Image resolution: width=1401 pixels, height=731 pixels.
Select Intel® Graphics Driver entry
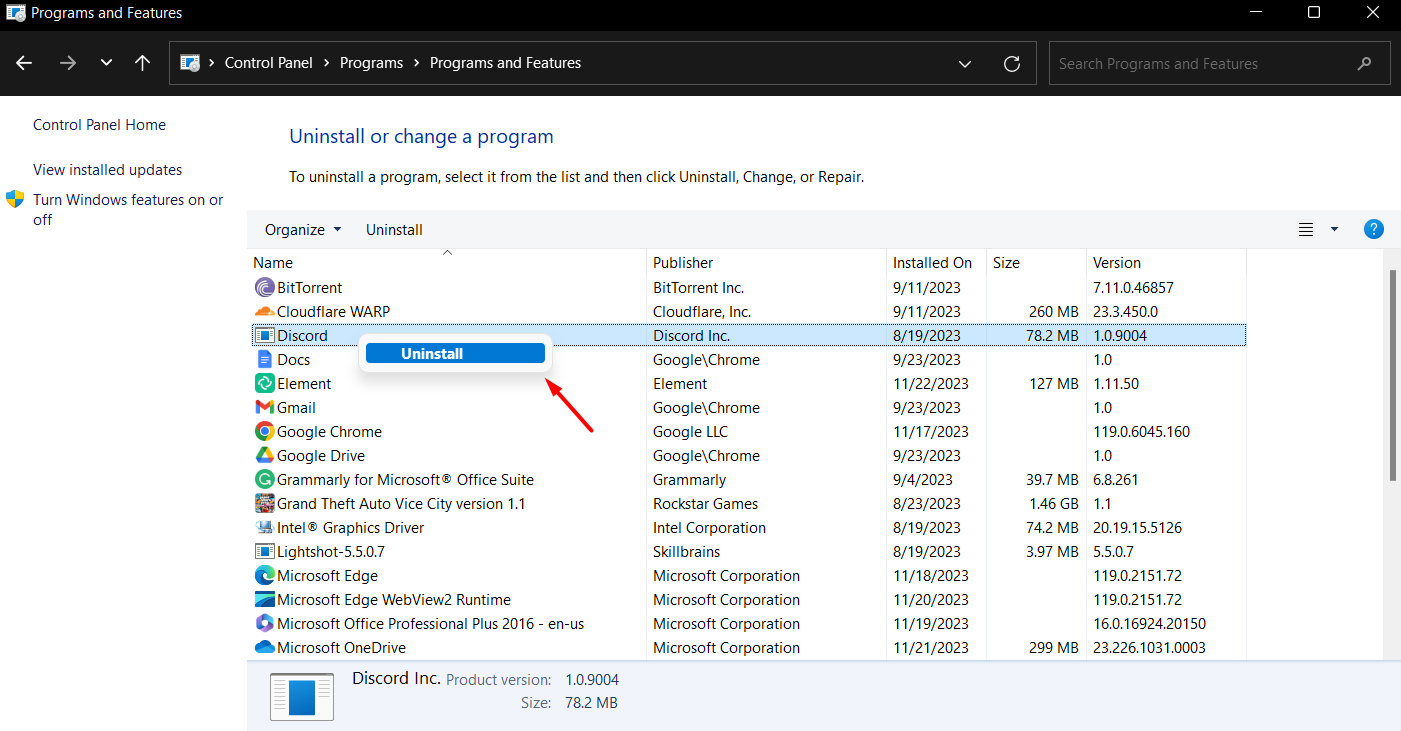coord(350,528)
